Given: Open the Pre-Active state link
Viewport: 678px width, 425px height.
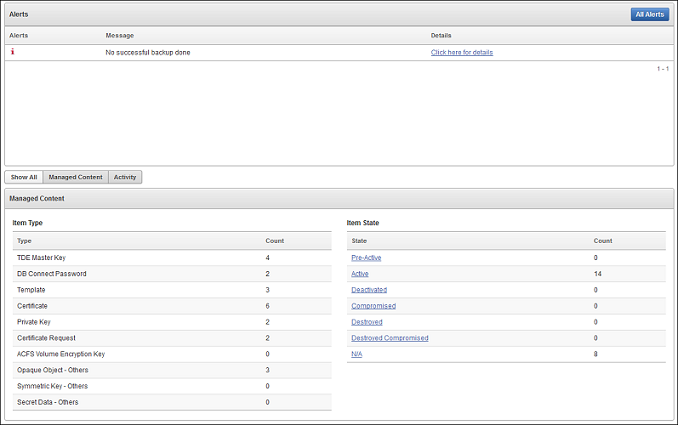Looking at the screenshot, I should pyautogui.click(x=366, y=258).
